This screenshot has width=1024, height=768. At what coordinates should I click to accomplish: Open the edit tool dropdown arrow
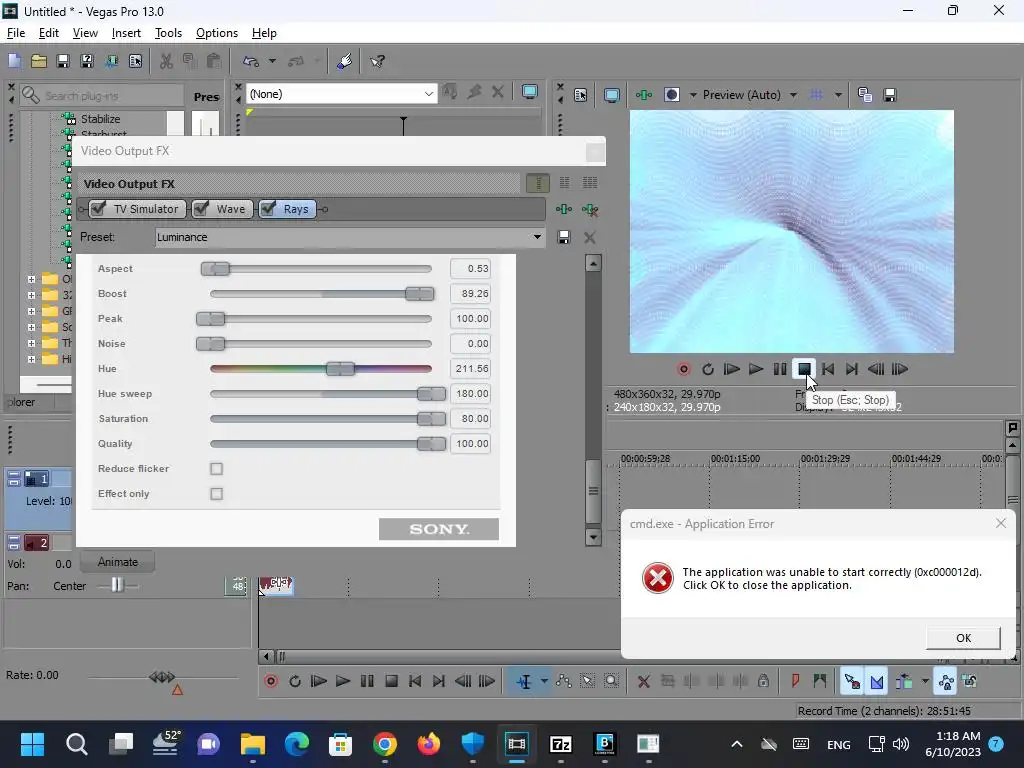[x=544, y=681]
